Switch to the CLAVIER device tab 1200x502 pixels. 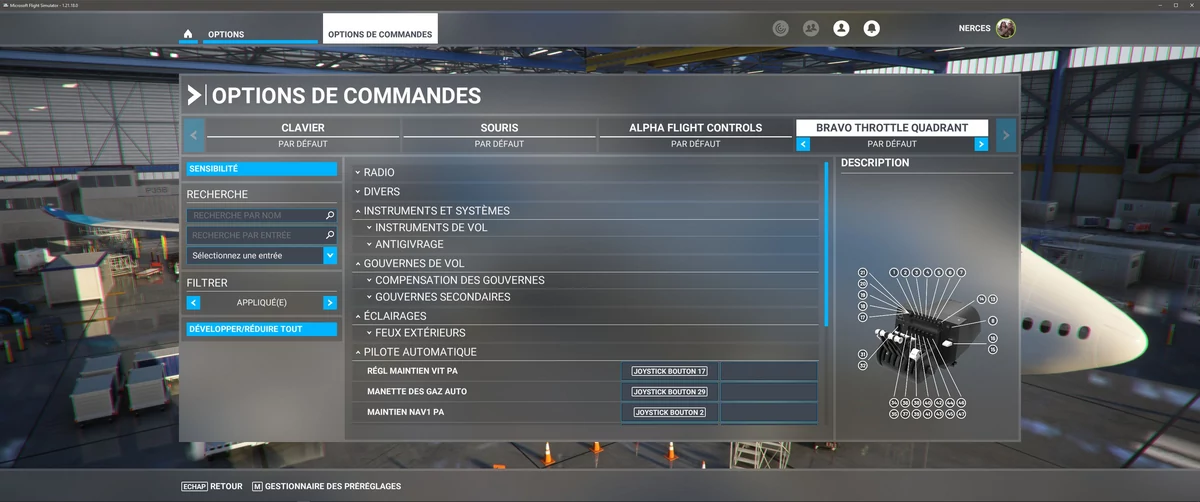click(303, 128)
